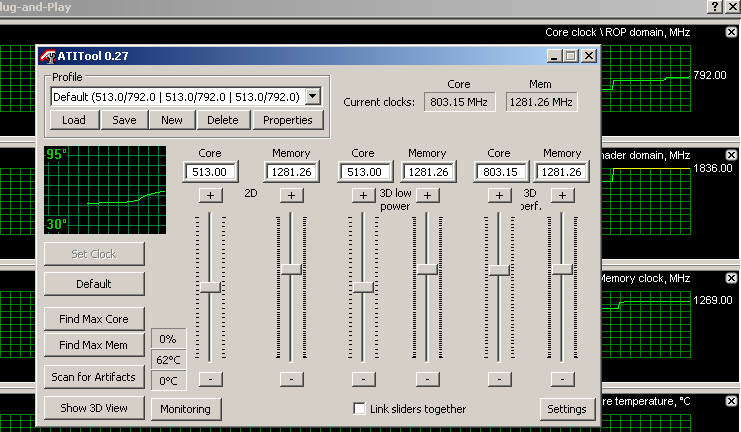Screen dimensions: 741x432
Task: Click the Profile combo box text
Action: (x=177, y=96)
